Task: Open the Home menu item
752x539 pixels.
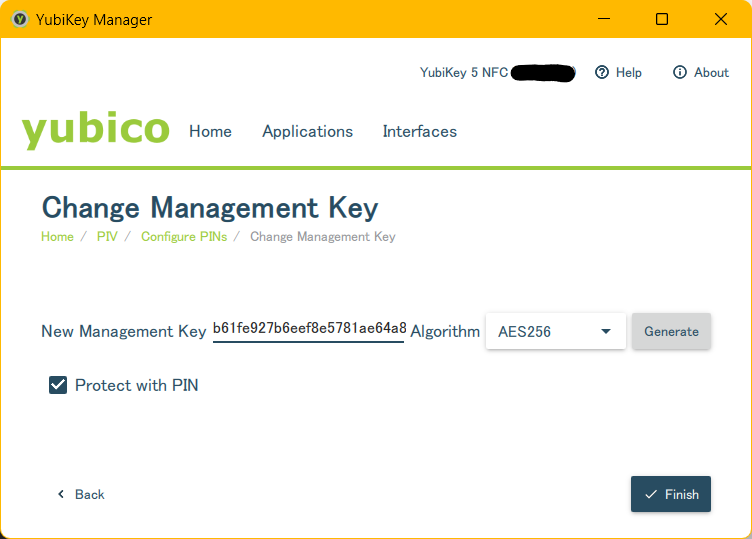Action: point(210,131)
